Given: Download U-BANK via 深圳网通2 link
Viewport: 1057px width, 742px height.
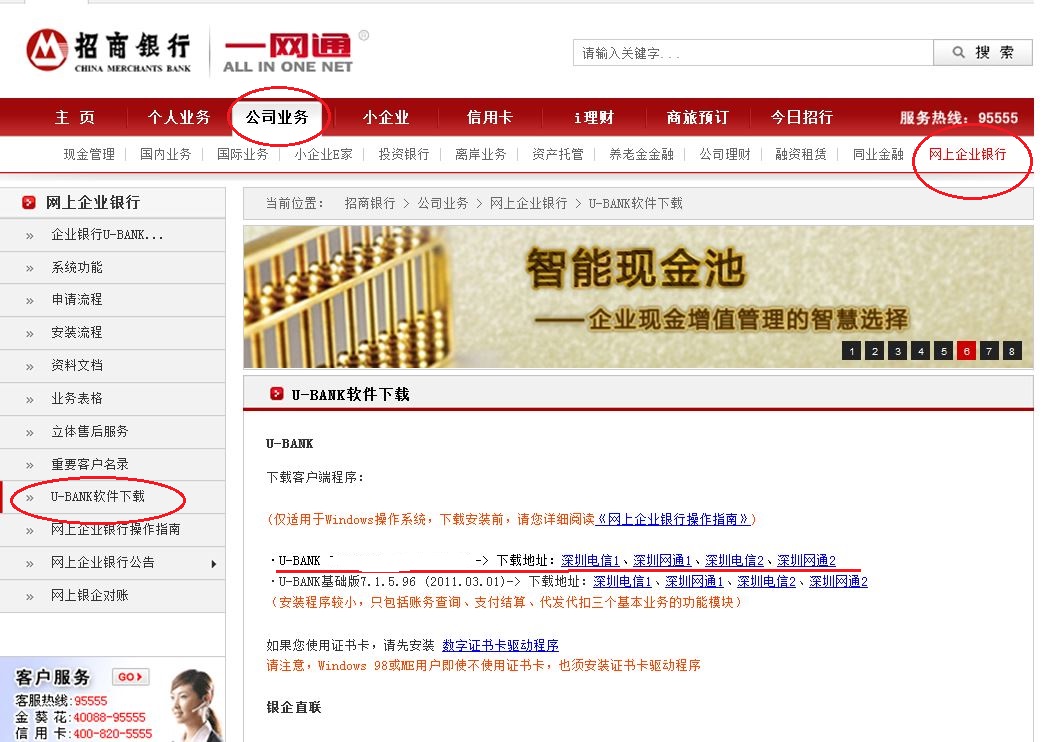Looking at the screenshot, I should pos(806,561).
